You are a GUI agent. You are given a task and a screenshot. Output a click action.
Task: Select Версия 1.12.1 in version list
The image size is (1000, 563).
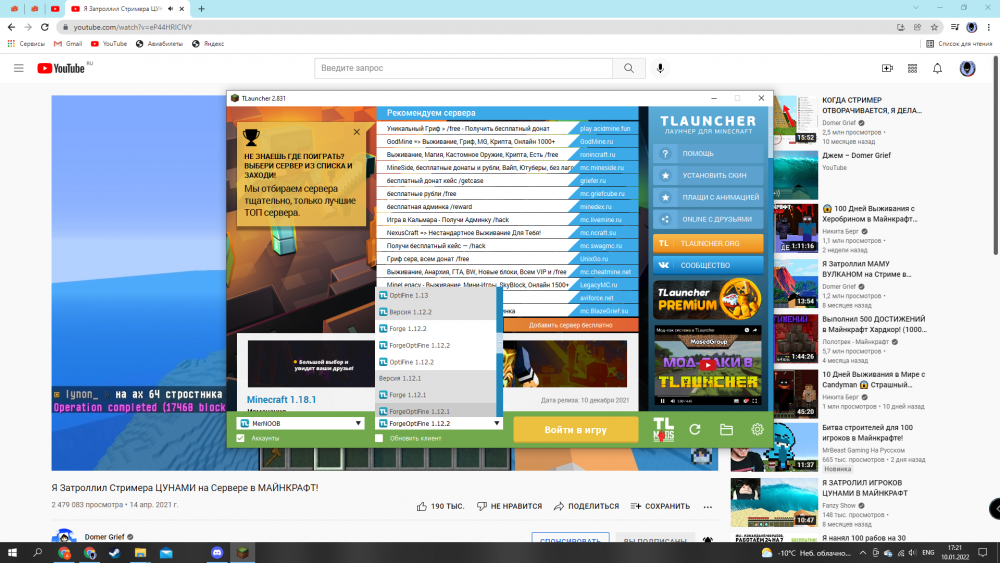point(436,378)
